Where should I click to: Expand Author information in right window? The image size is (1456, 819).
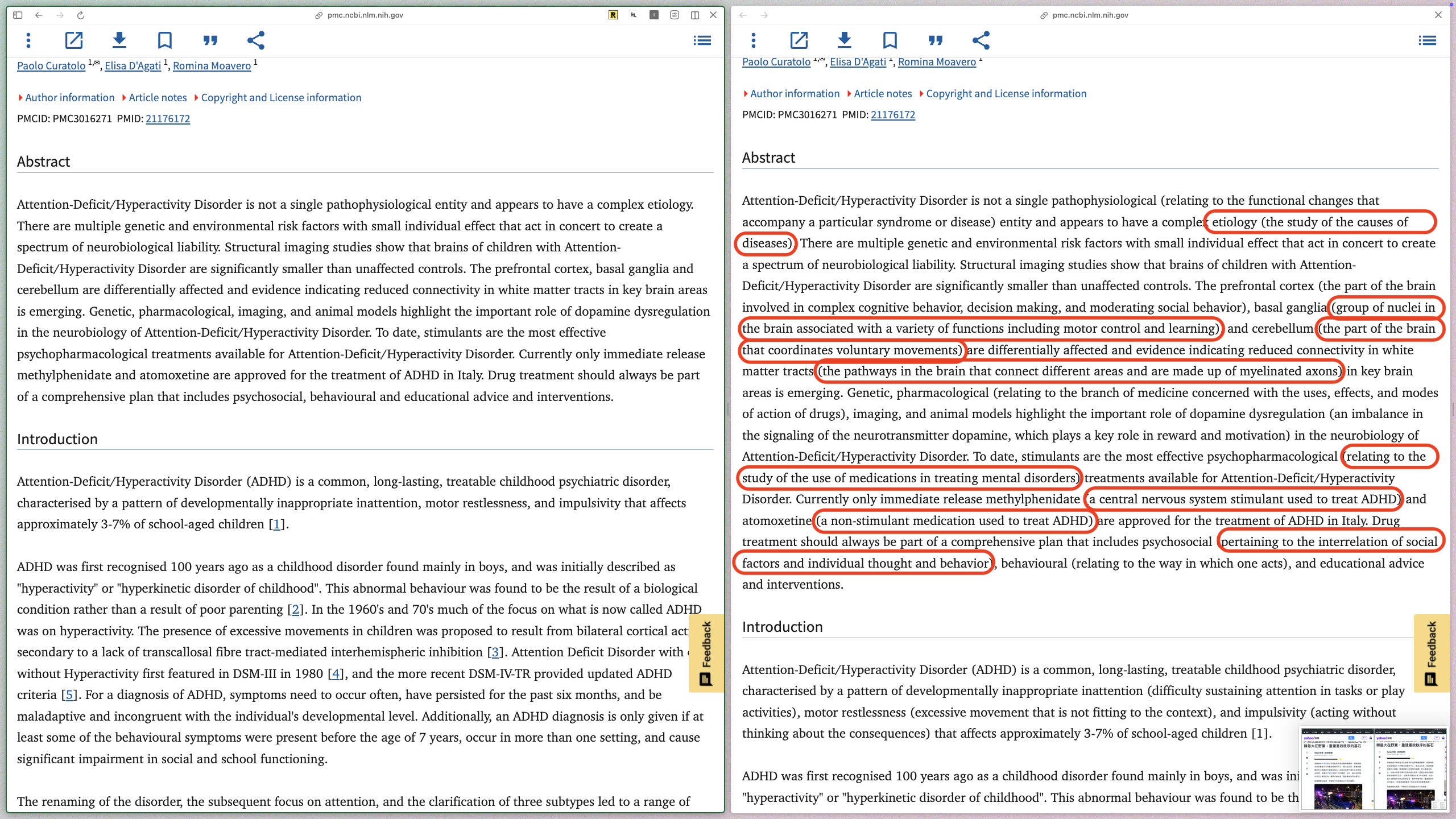[x=792, y=94]
